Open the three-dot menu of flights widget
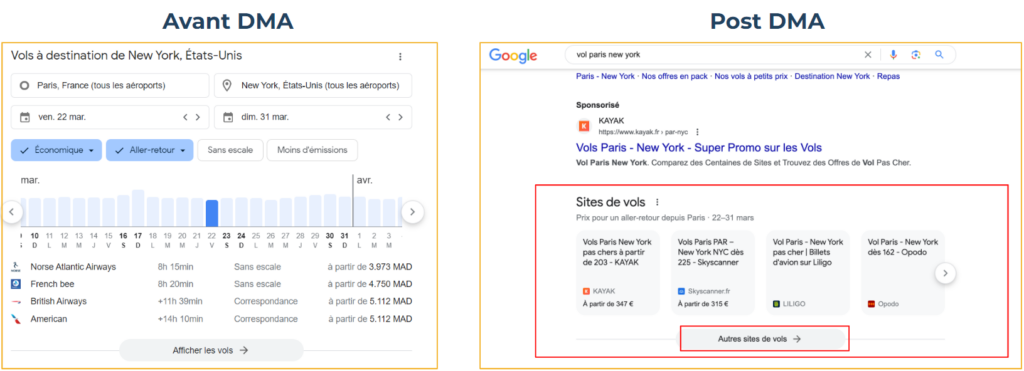 400,57
